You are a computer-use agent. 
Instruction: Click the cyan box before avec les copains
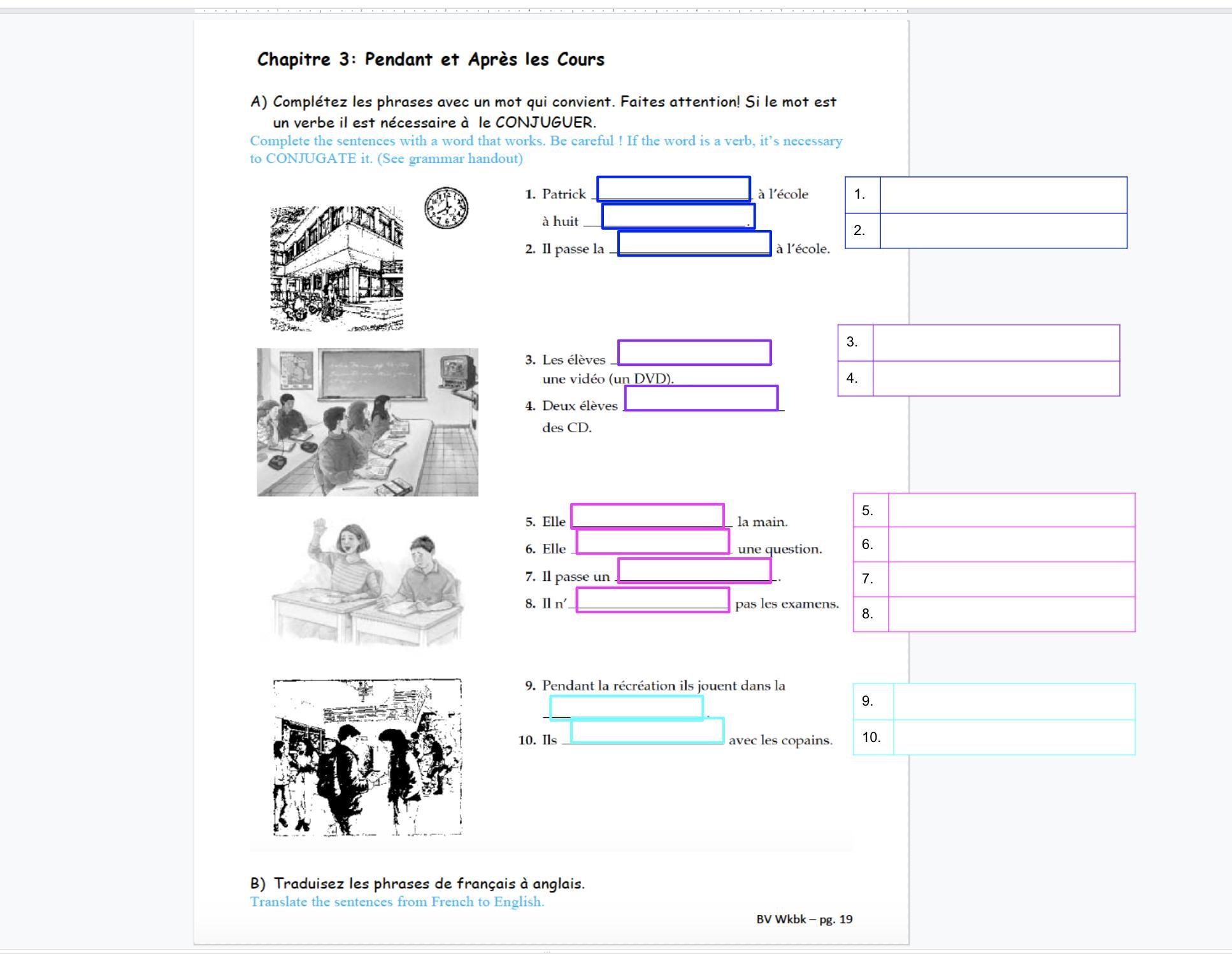[647, 730]
